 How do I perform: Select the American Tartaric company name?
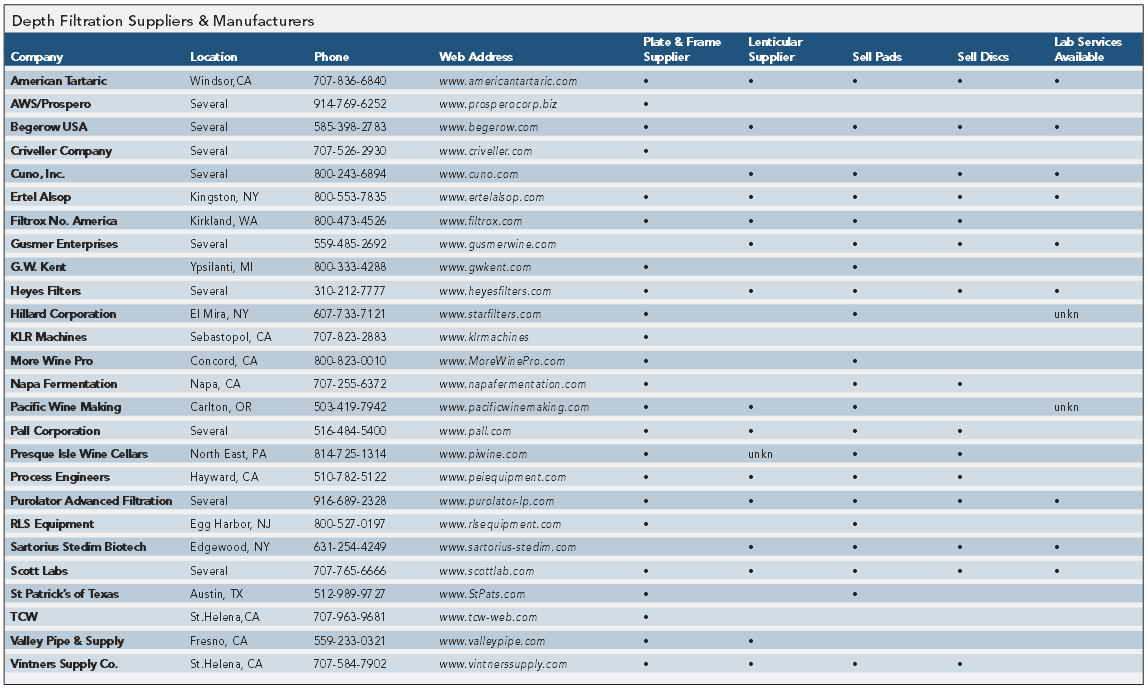point(59,81)
